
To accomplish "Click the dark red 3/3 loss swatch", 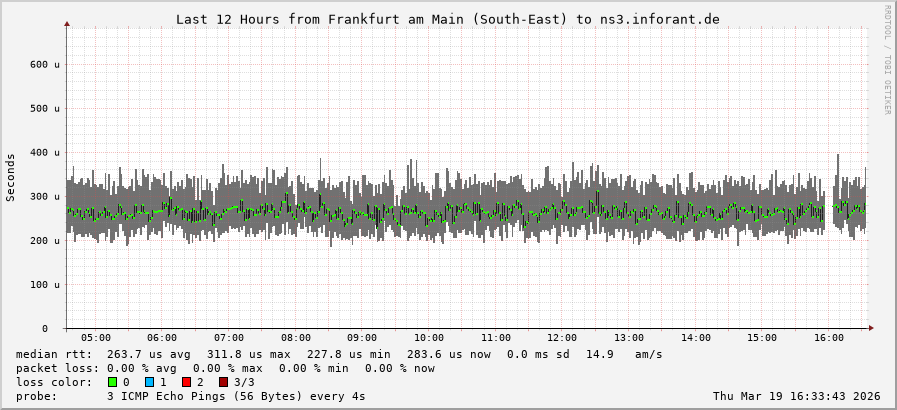I will [223, 382].
